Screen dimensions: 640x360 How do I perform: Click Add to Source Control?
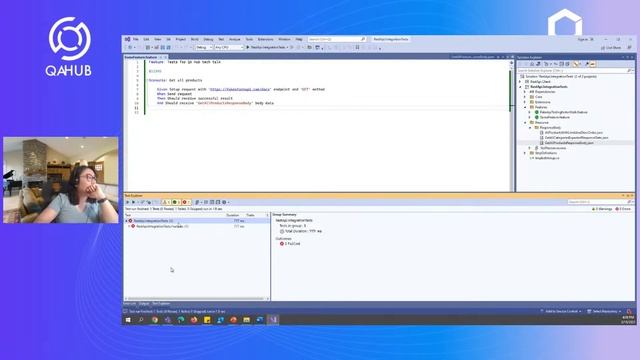[x=561, y=311]
